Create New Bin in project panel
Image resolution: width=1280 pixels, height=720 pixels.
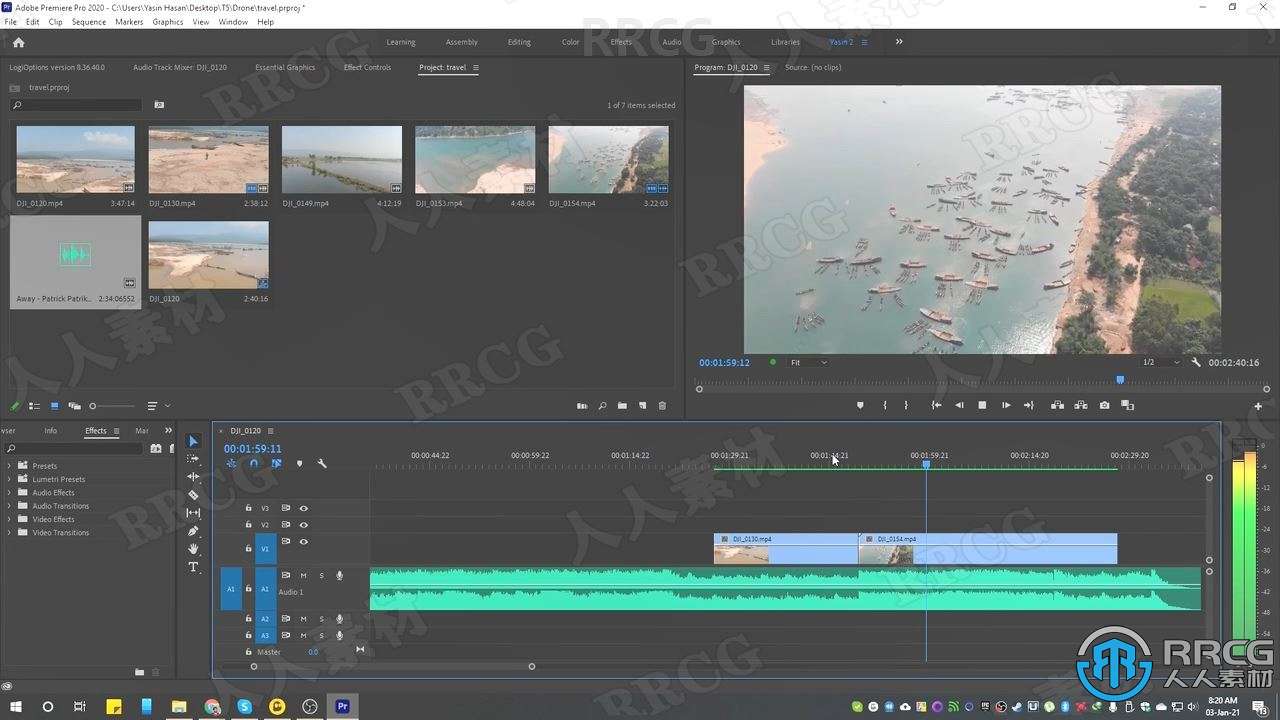(622, 406)
